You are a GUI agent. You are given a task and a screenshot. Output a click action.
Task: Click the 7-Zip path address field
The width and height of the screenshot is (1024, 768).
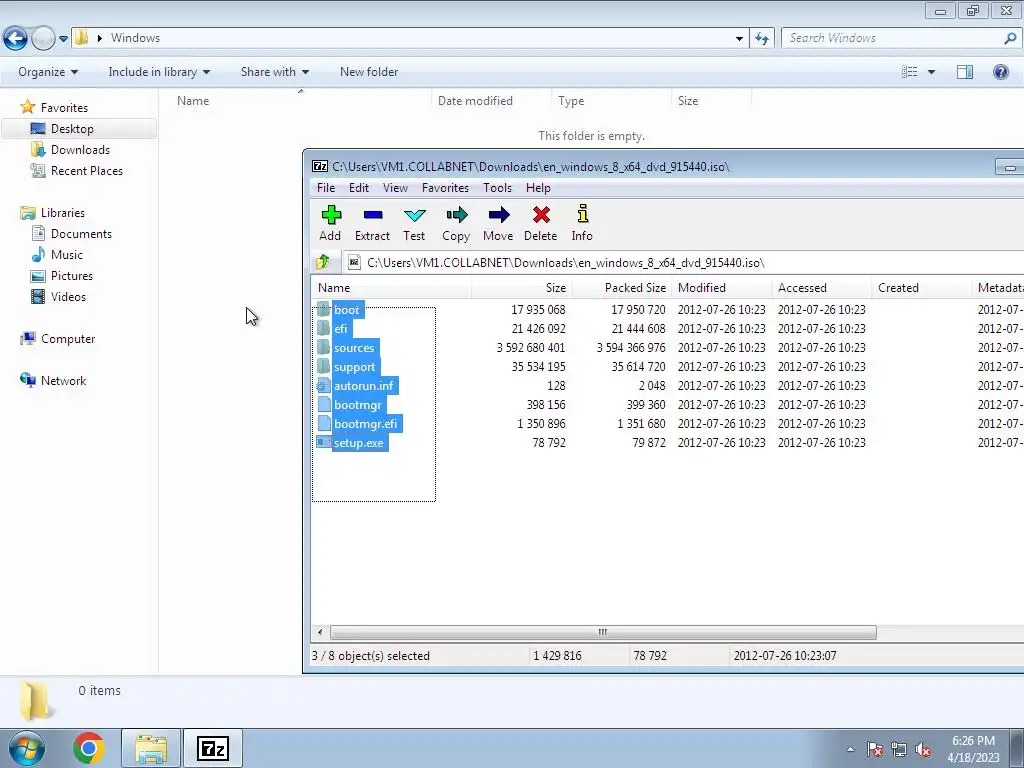pos(682,263)
